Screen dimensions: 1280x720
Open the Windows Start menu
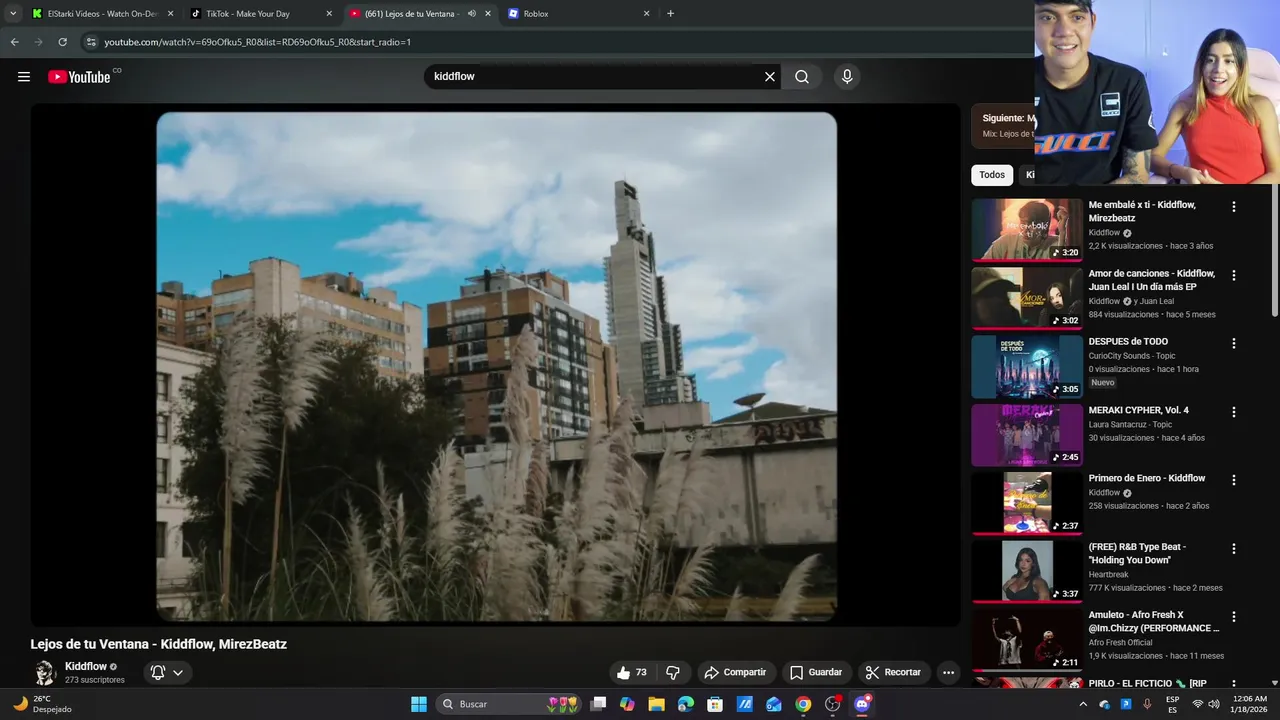pos(419,704)
